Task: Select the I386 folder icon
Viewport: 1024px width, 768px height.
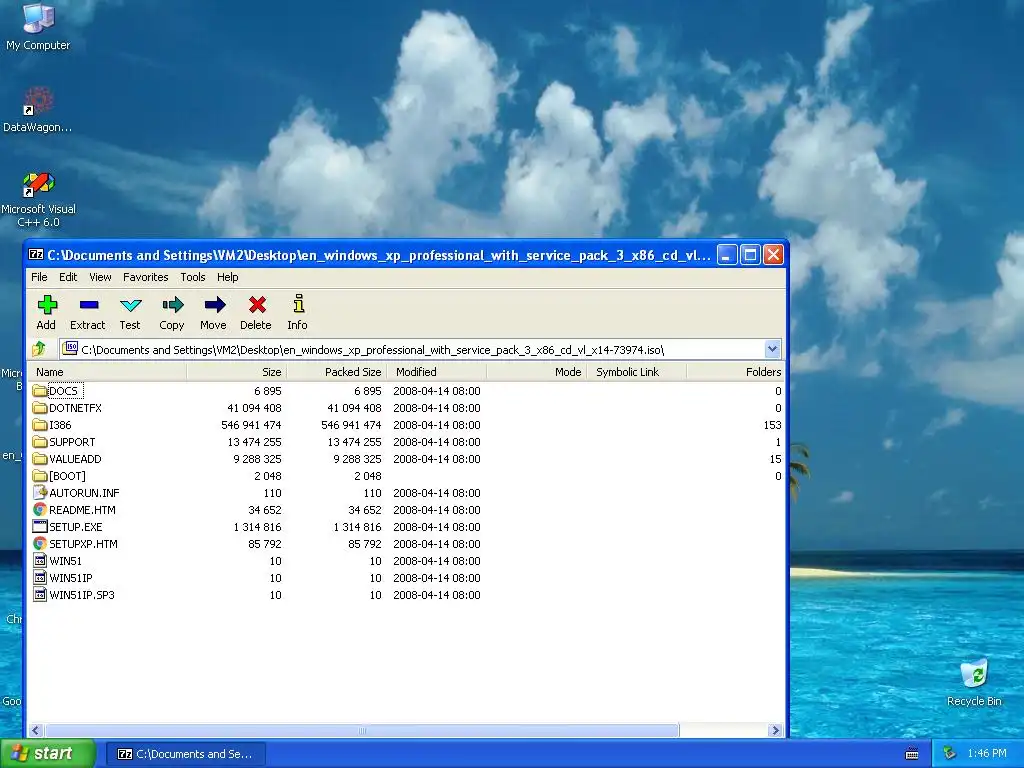Action: click(x=40, y=424)
